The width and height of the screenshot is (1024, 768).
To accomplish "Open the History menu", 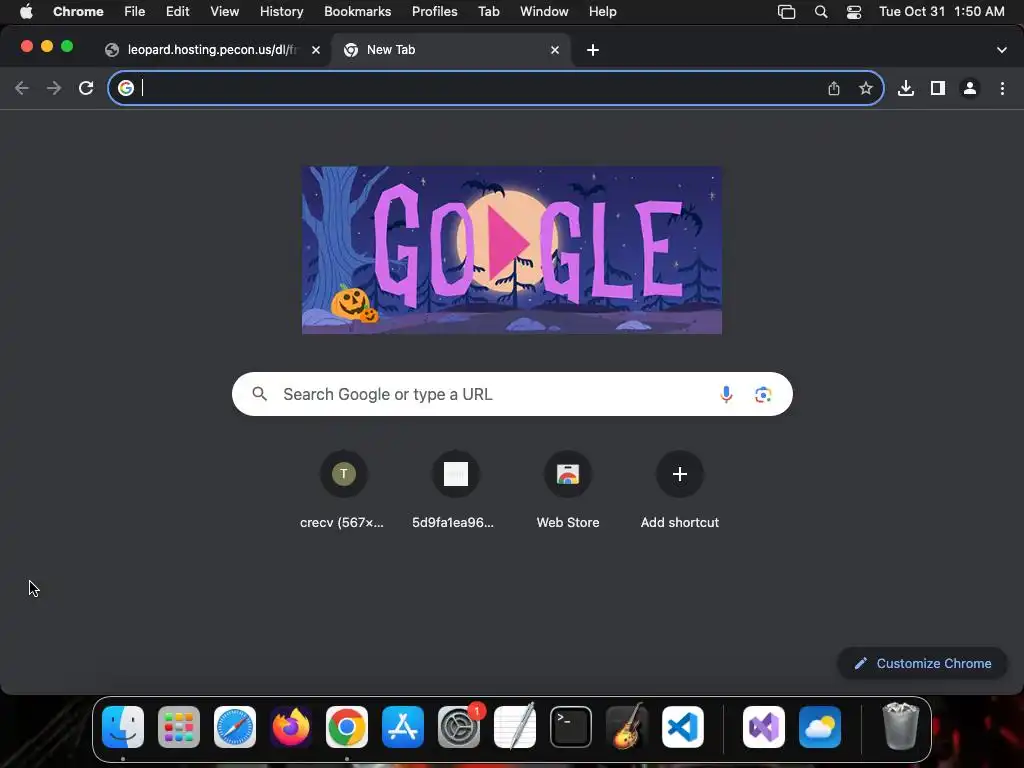I will click(x=281, y=12).
